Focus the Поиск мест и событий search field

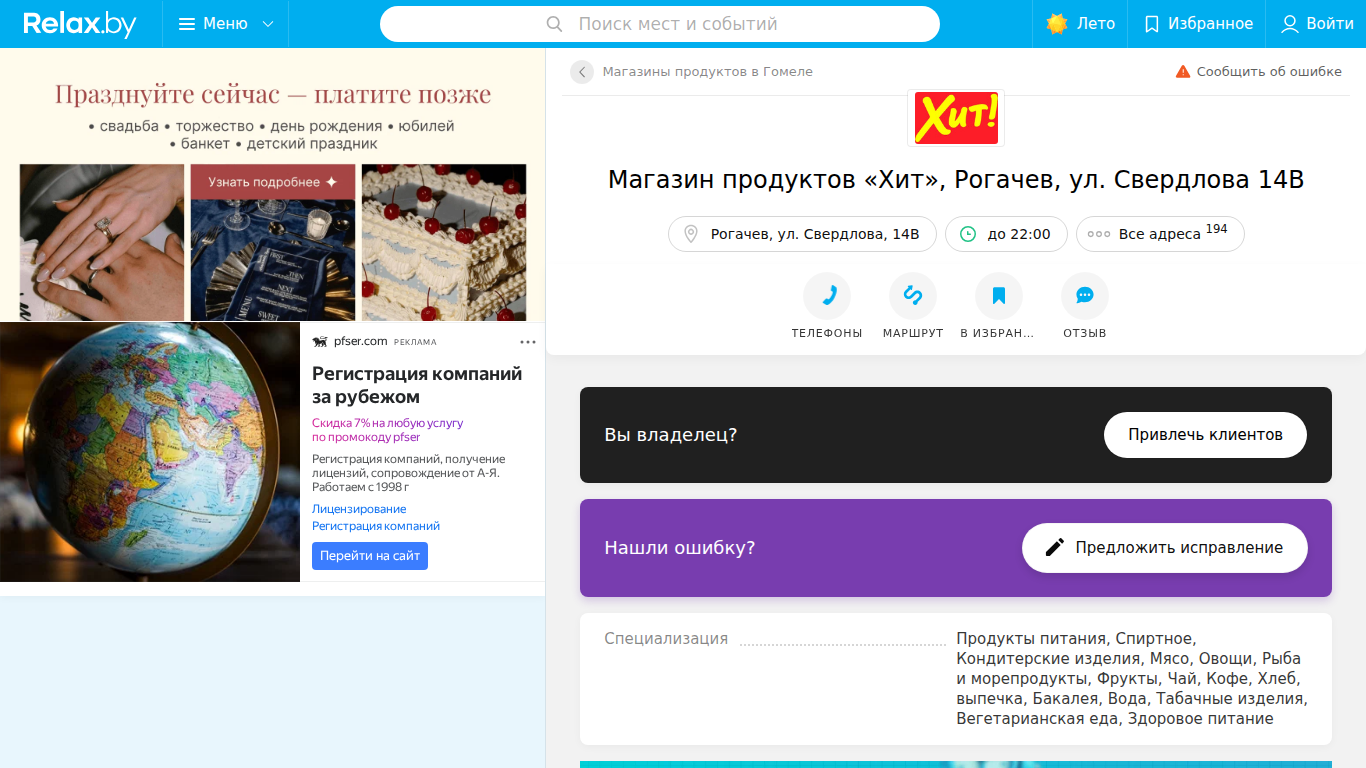tap(660, 24)
